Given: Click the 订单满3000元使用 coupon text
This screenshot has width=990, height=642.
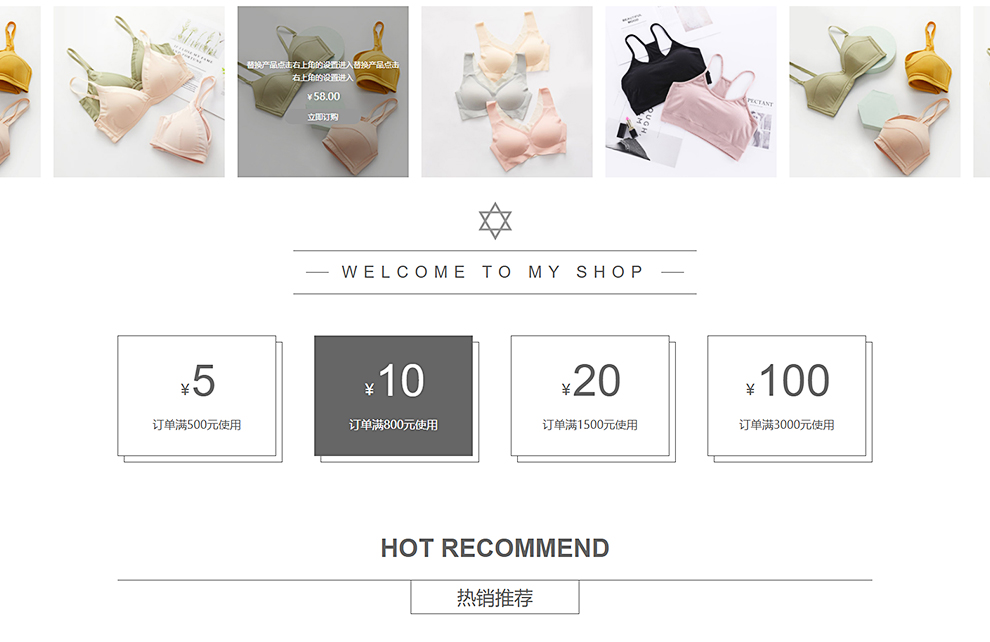Looking at the screenshot, I should point(787,425).
